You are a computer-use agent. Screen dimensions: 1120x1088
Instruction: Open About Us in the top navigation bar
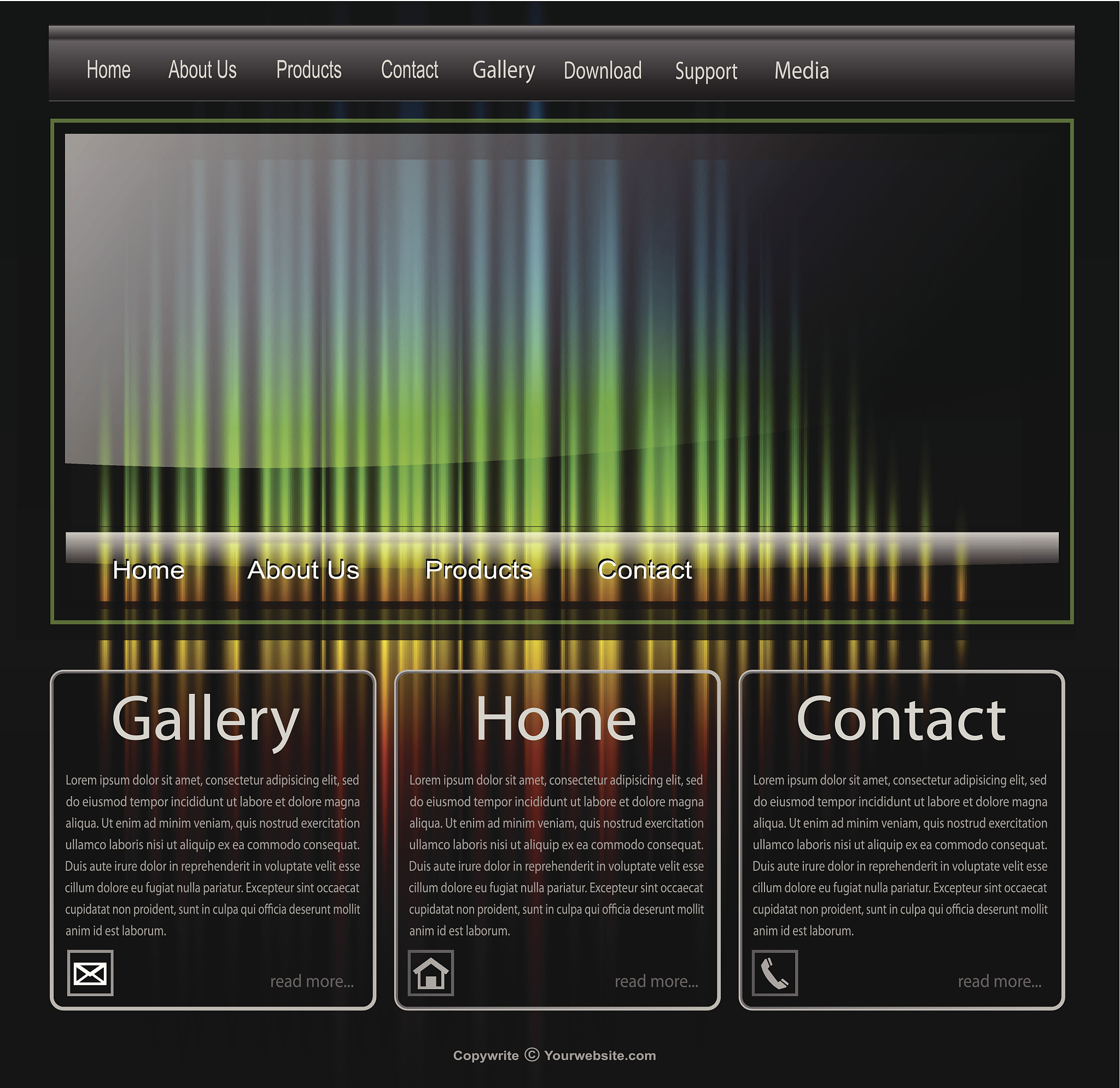[202, 70]
